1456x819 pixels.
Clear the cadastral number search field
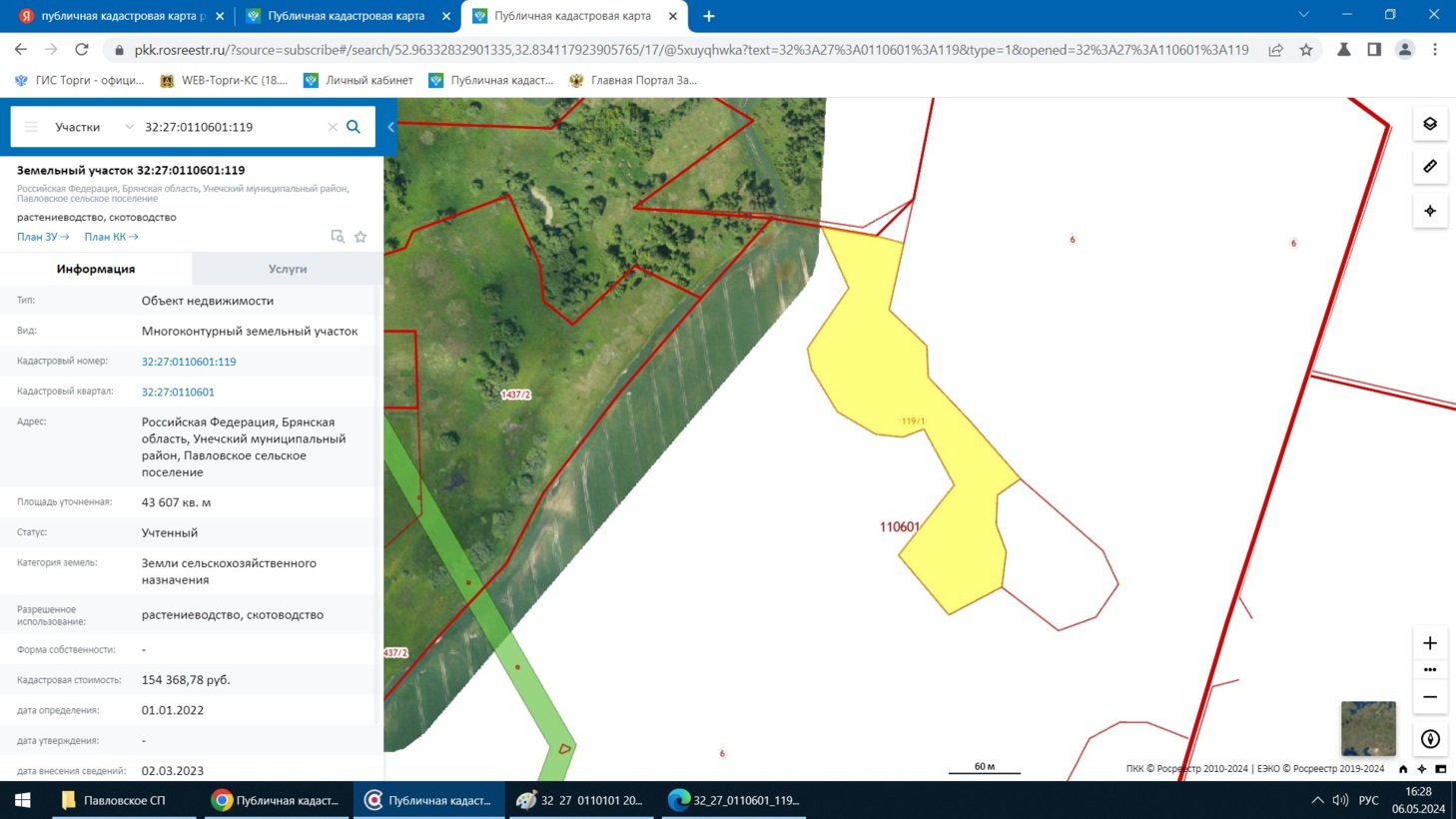333,127
